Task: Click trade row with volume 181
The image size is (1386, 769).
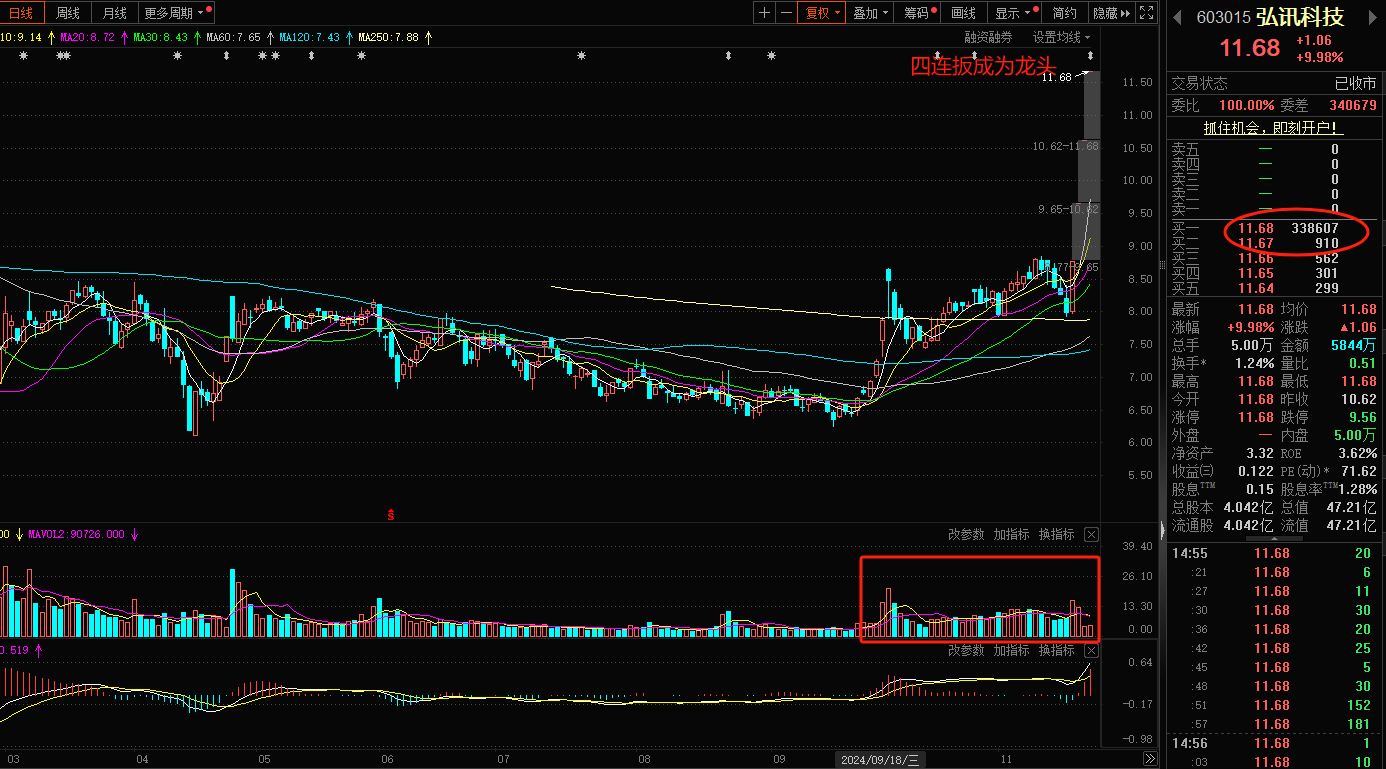Action: (x=1274, y=724)
